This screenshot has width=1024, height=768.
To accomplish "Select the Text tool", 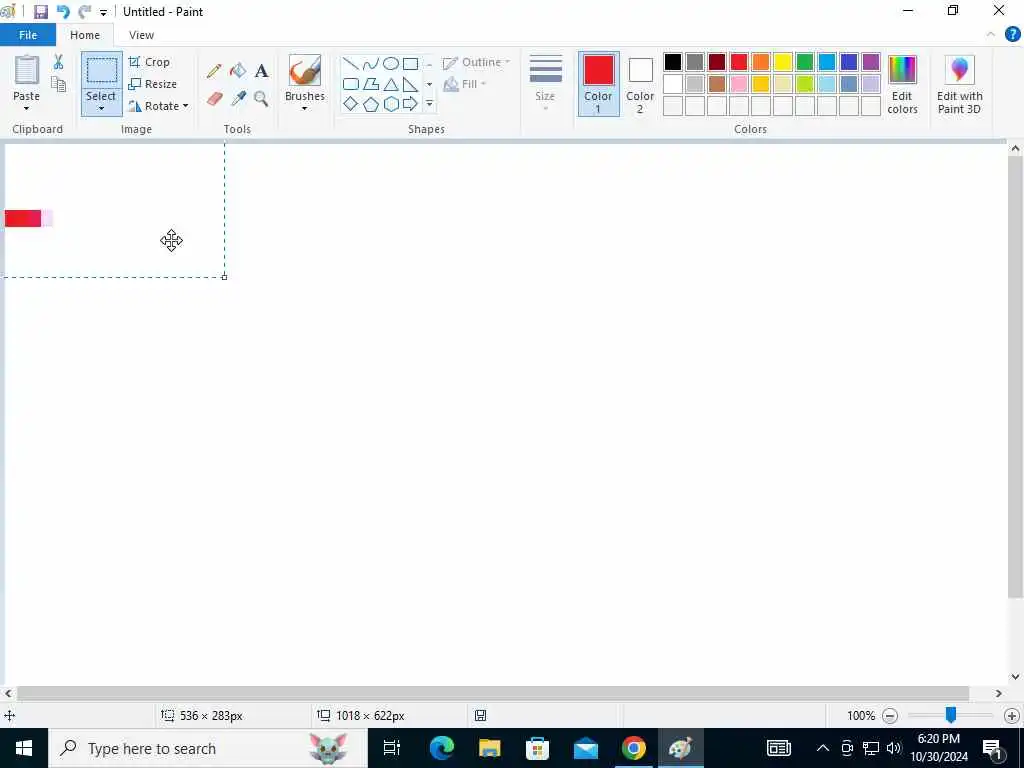I will click(x=261, y=71).
